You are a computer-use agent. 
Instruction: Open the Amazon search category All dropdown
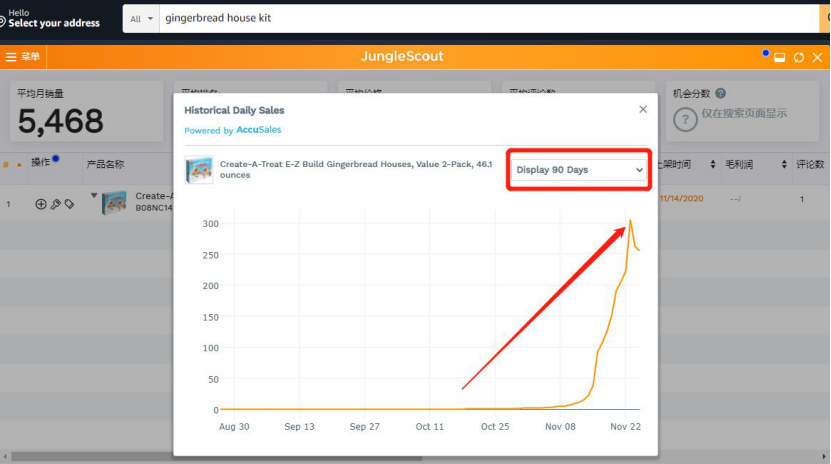[x=141, y=19]
